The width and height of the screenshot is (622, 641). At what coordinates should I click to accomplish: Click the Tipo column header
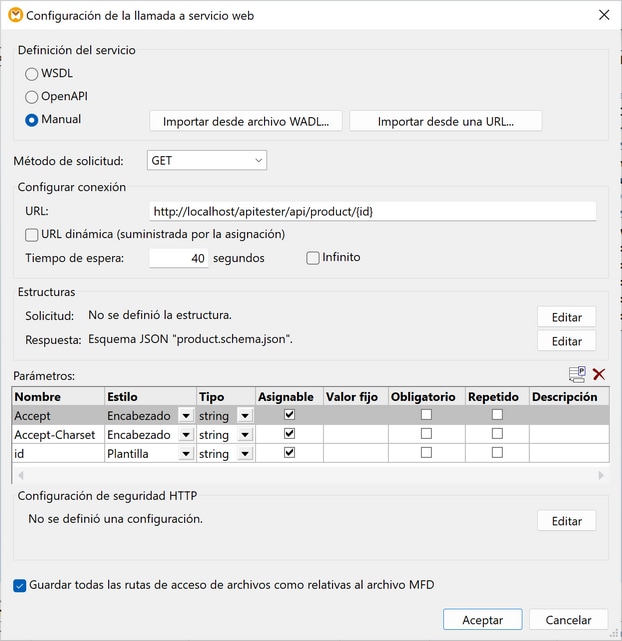click(x=226, y=397)
